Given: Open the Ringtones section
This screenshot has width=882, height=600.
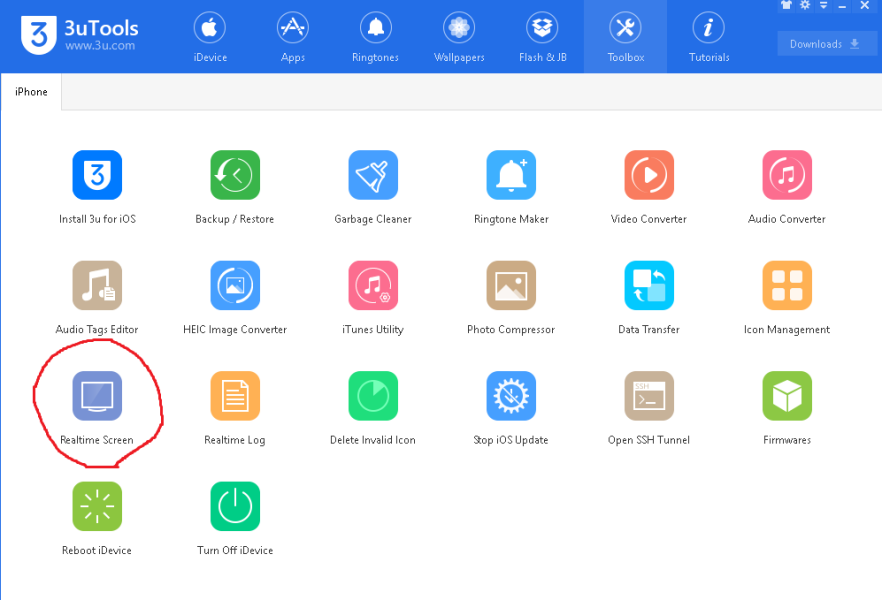Looking at the screenshot, I should click(x=375, y=37).
